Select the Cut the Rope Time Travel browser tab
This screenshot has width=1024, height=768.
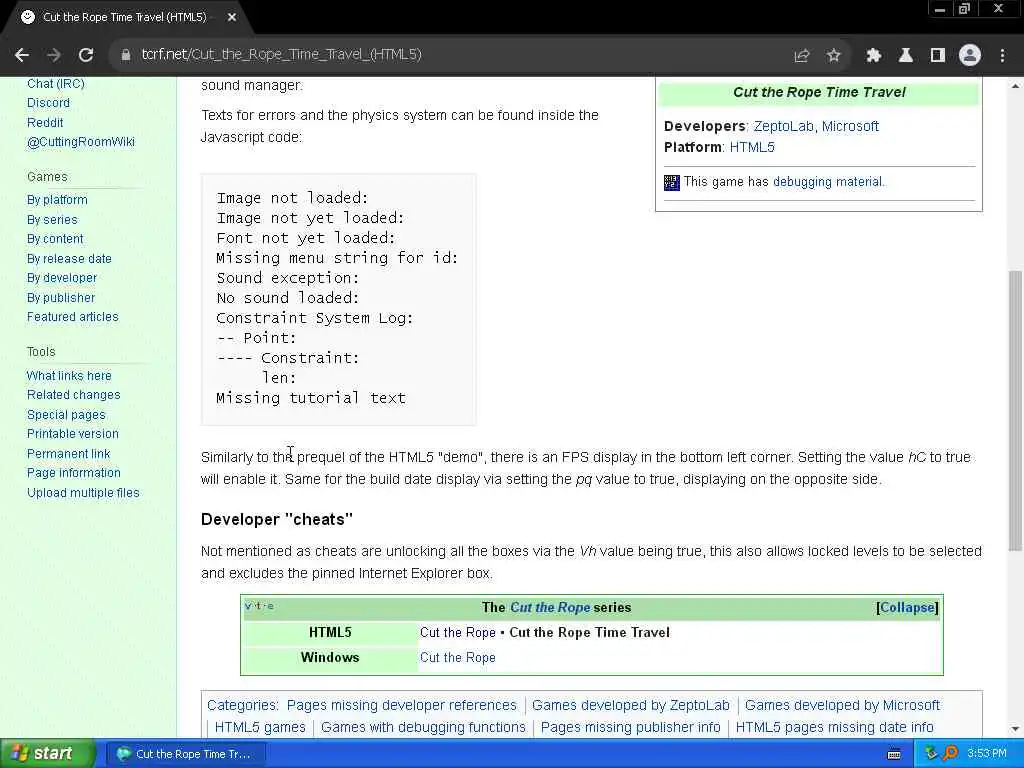click(124, 18)
